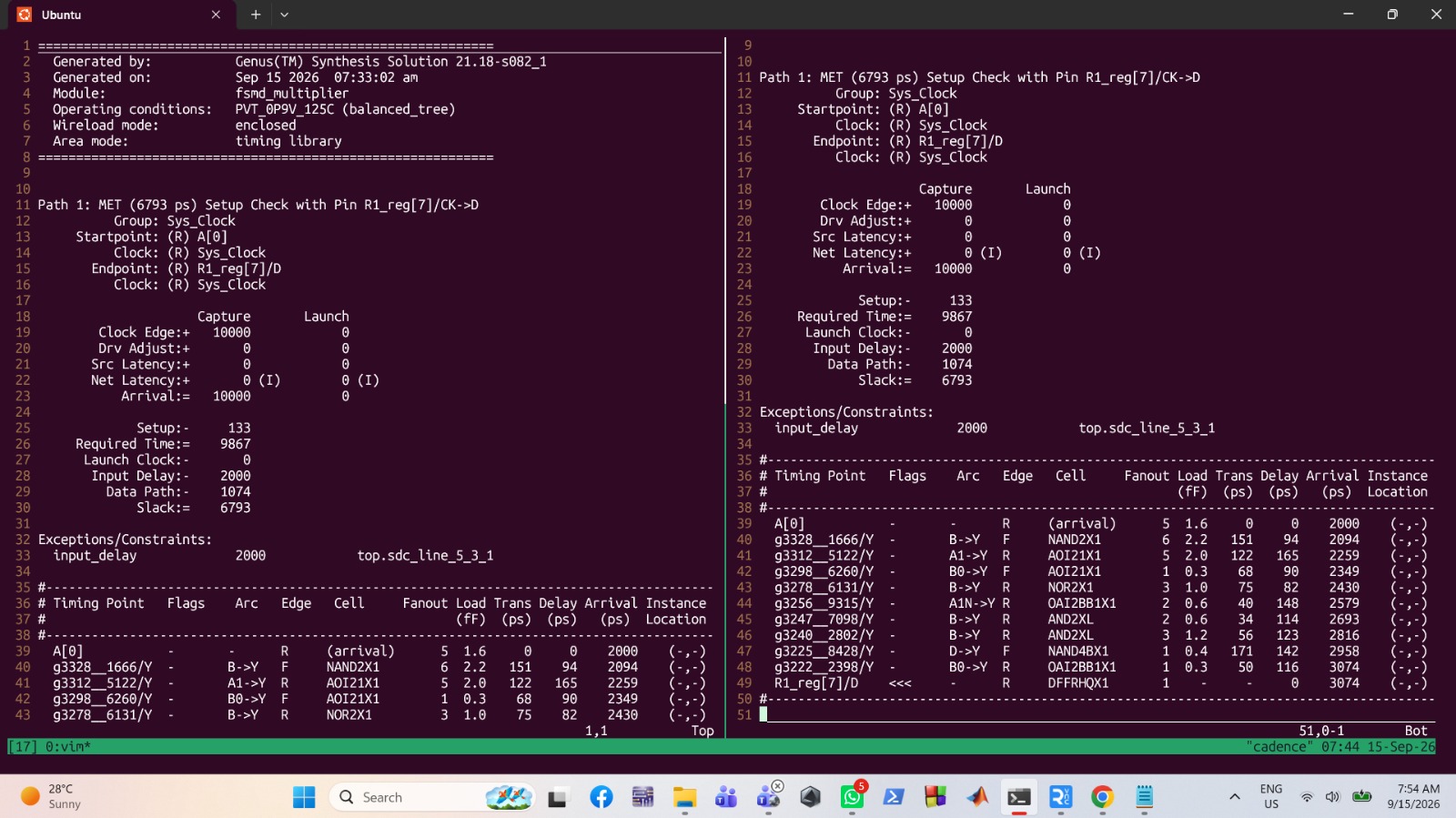Open the clock showing 7:54 AM
This screenshot has height=818, width=1456.
coord(1413,797)
